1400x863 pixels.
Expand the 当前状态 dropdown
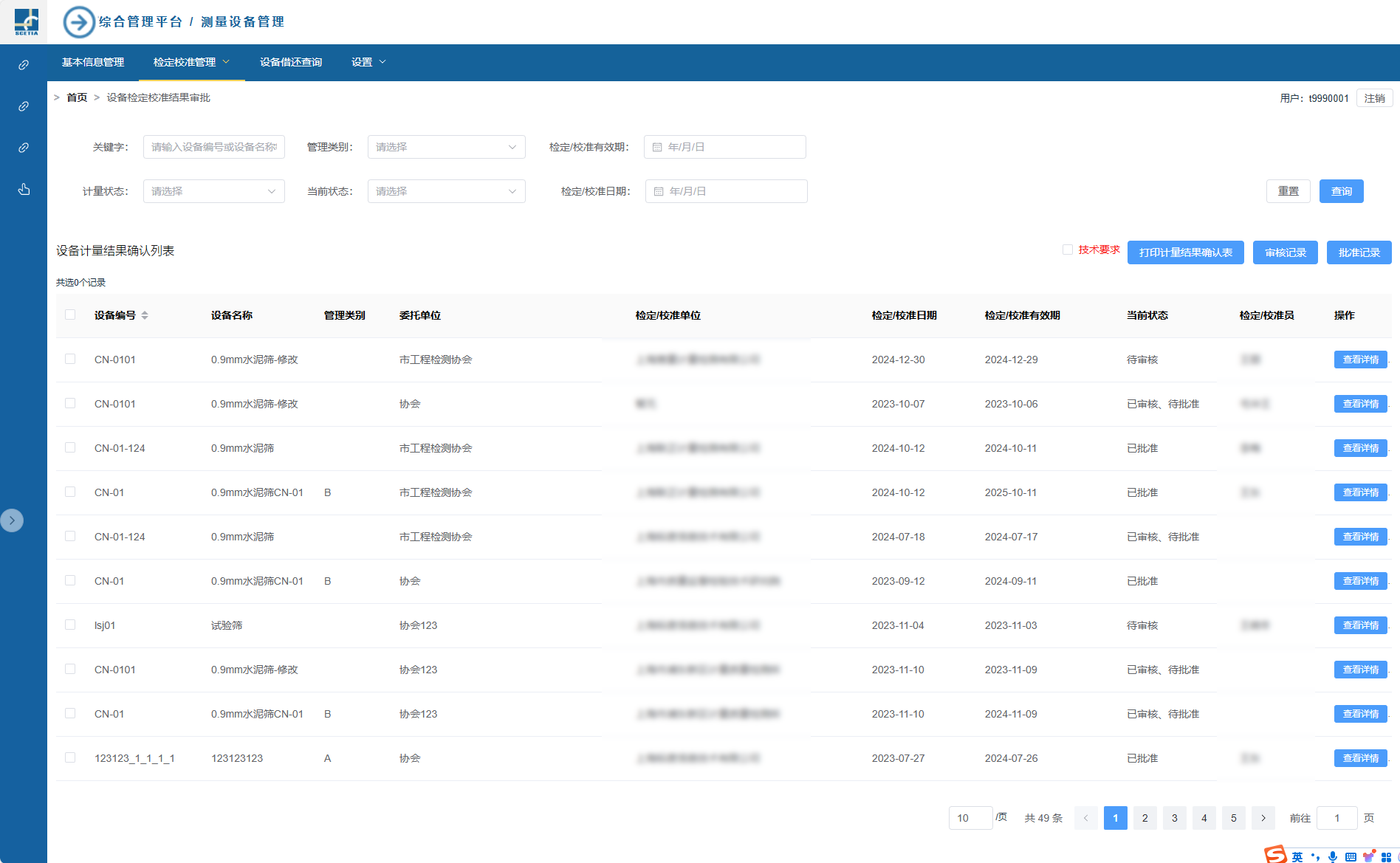click(446, 191)
